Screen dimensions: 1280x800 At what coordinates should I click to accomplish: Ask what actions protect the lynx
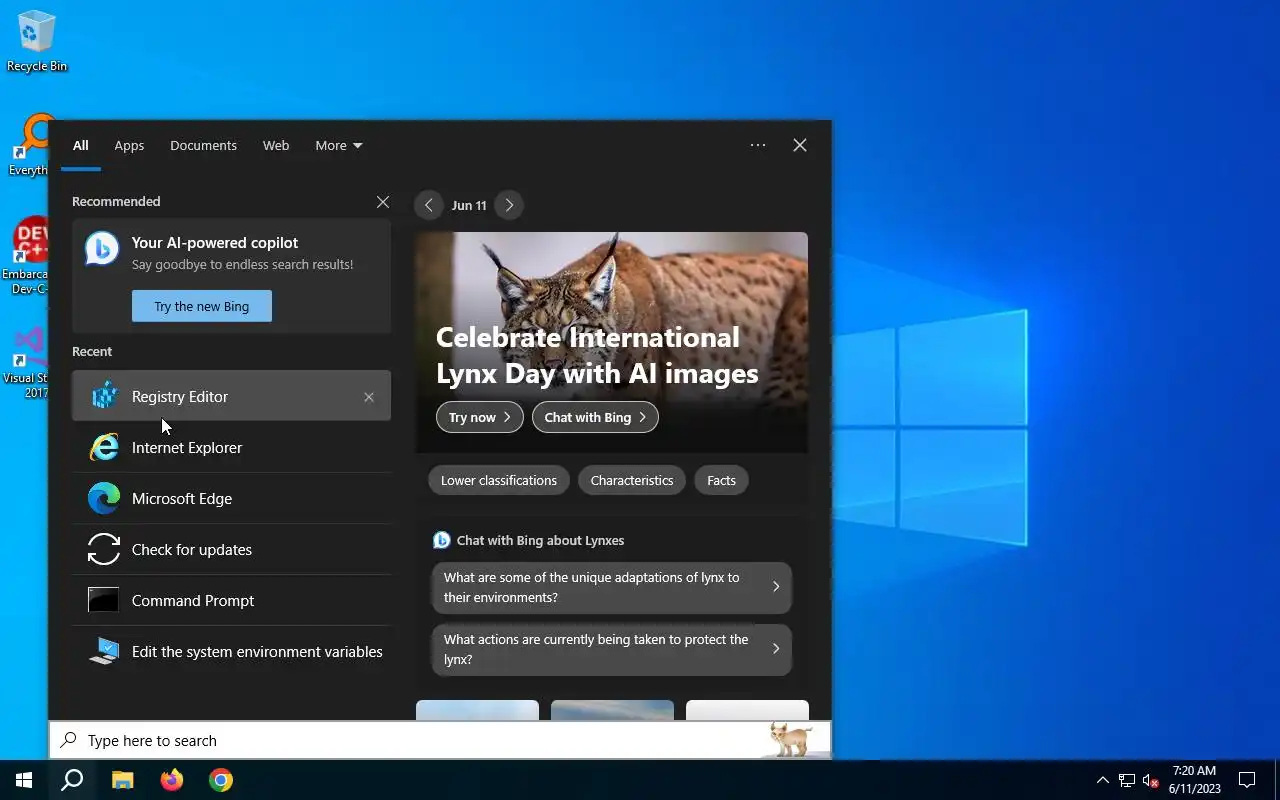(612, 649)
